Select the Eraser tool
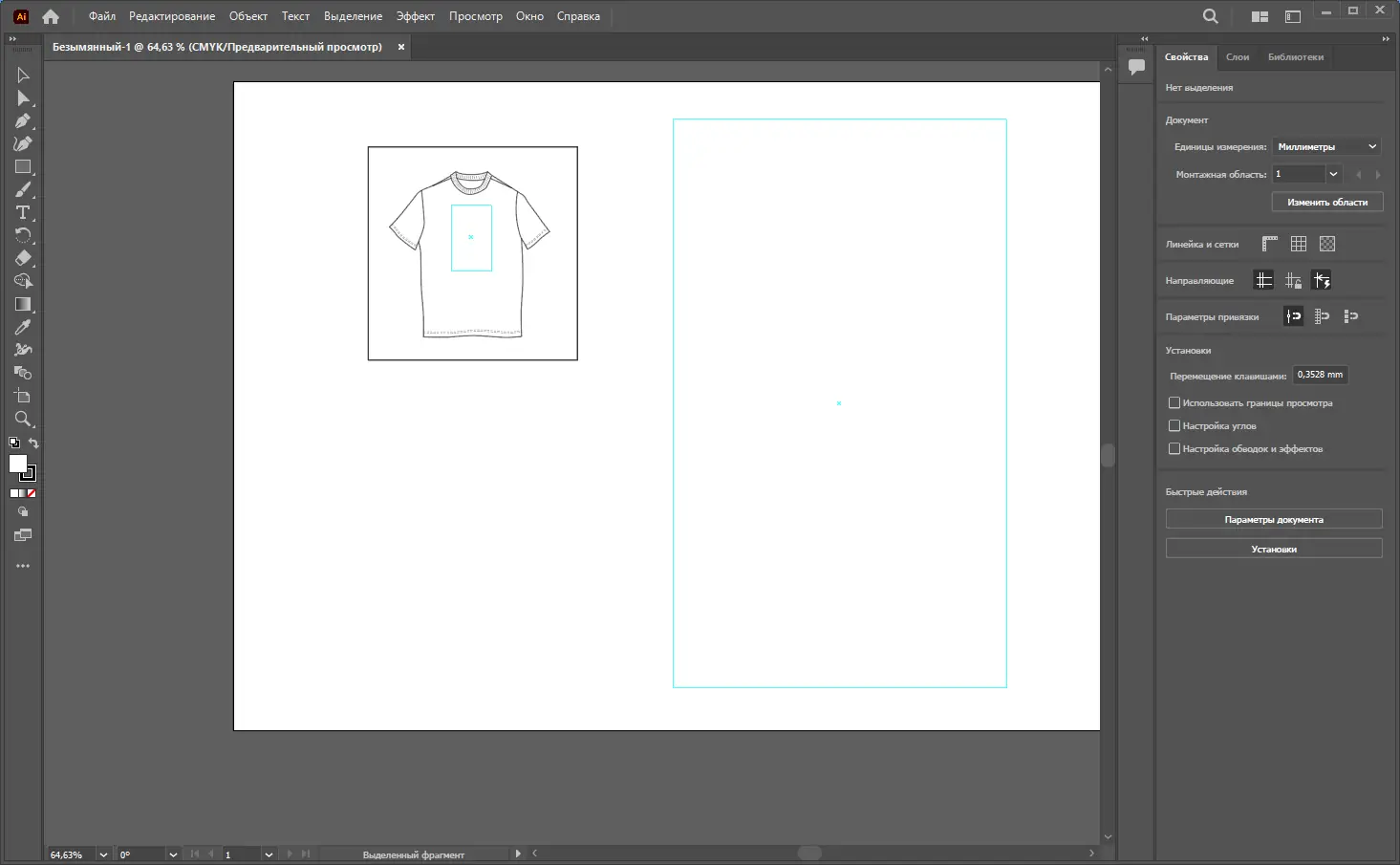The width and height of the screenshot is (1400, 865). pyautogui.click(x=23, y=258)
